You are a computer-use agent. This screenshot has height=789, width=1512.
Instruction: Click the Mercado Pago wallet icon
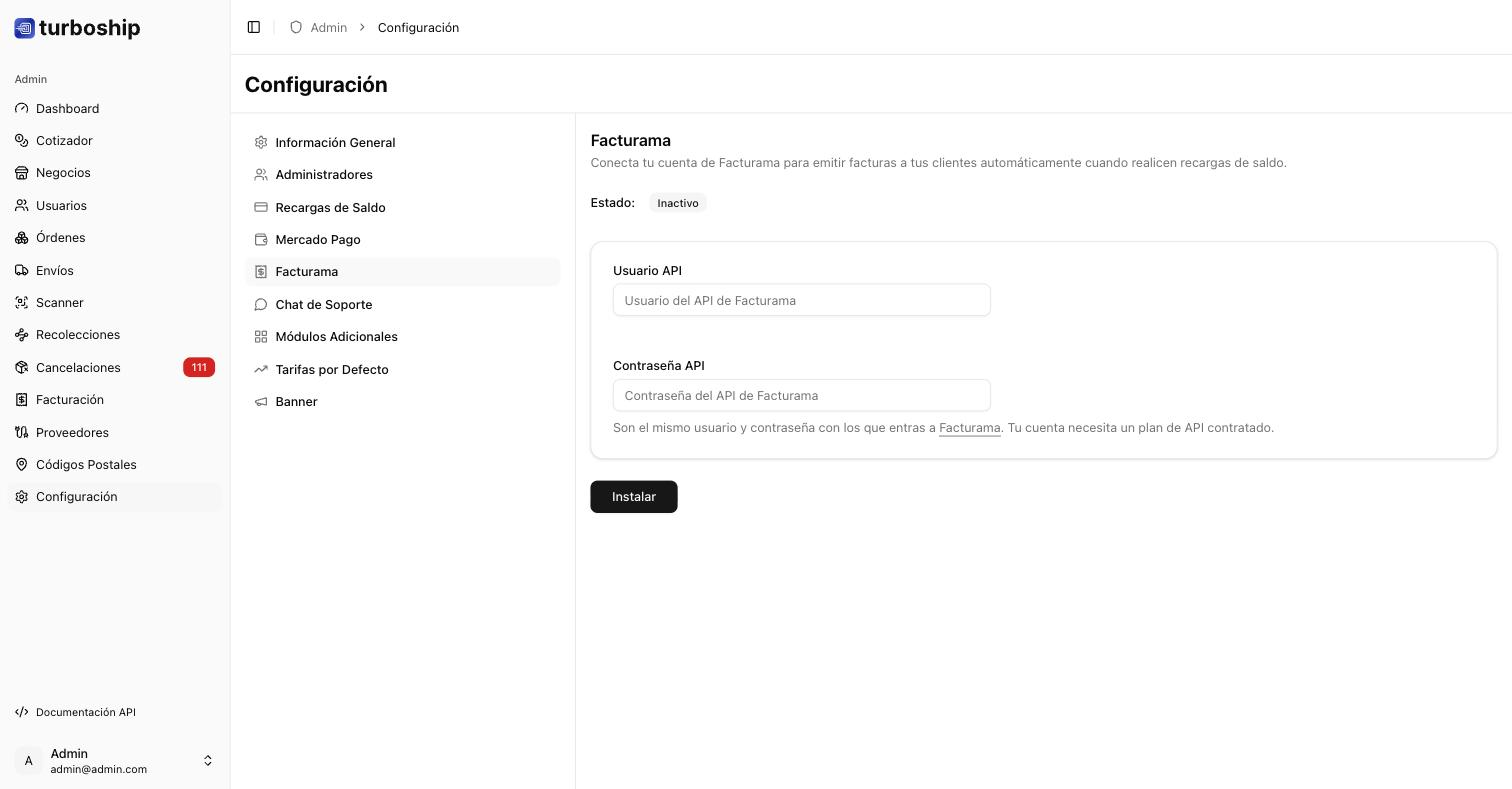pyautogui.click(x=261, y=239)
